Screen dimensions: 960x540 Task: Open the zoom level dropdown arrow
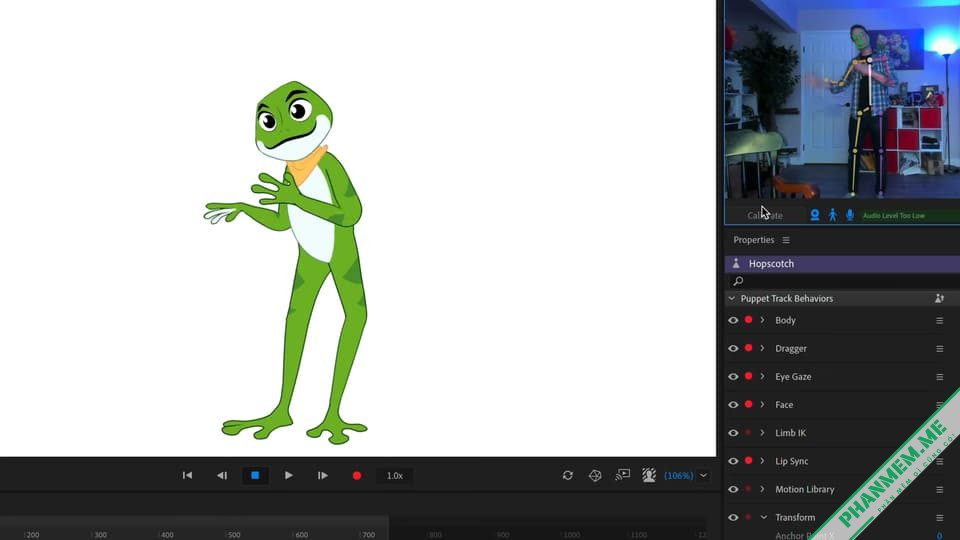[703, 476]
